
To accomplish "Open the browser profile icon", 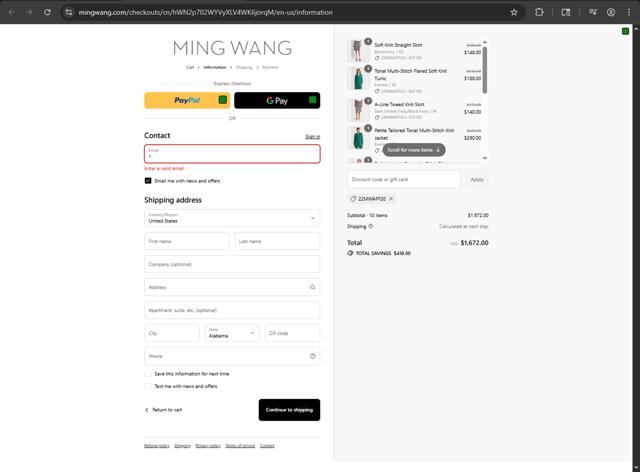I will 611,12.
